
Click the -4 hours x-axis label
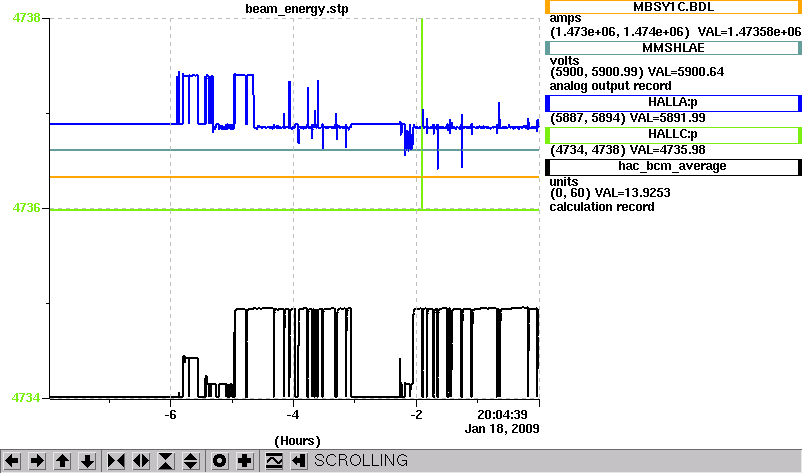point(293,415)
